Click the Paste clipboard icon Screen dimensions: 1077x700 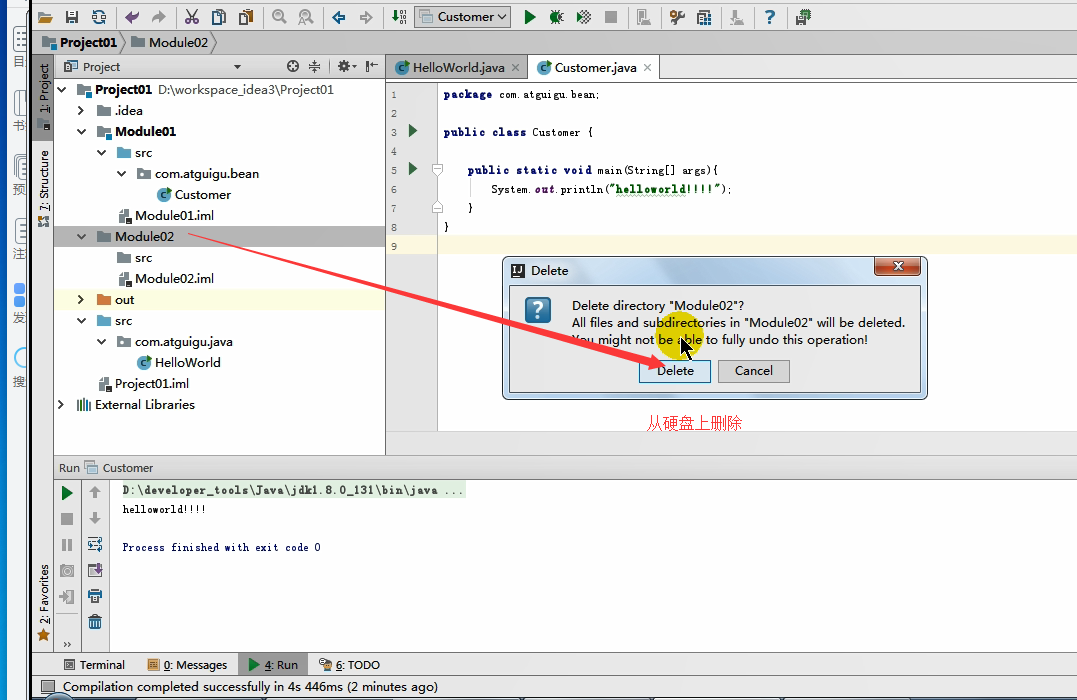click(246, 17)
